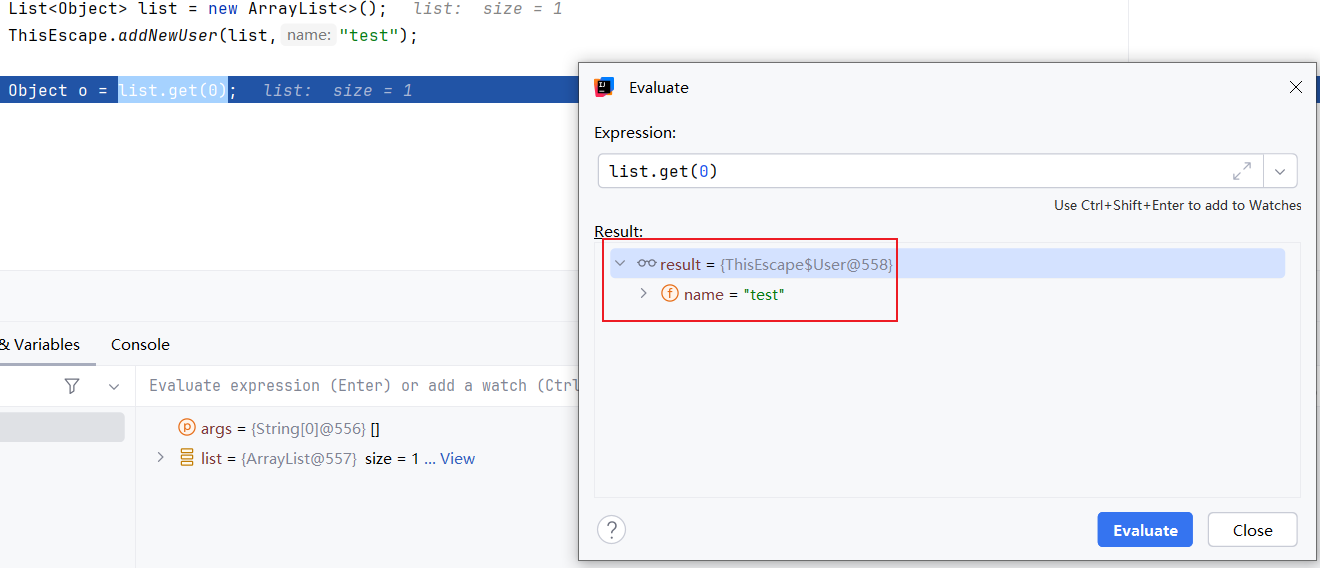Screen dimensions: 1320x568
Task: Select the Threads & Variables tab
Action: [40, 344]
